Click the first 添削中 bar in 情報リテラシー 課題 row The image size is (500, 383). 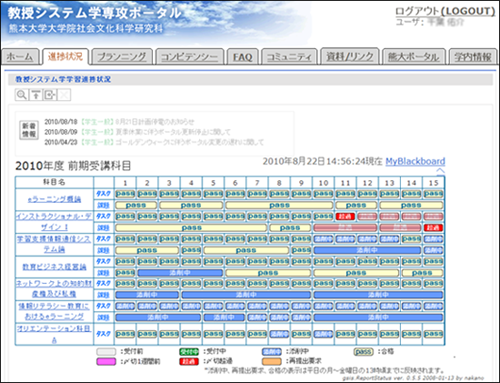158,317
